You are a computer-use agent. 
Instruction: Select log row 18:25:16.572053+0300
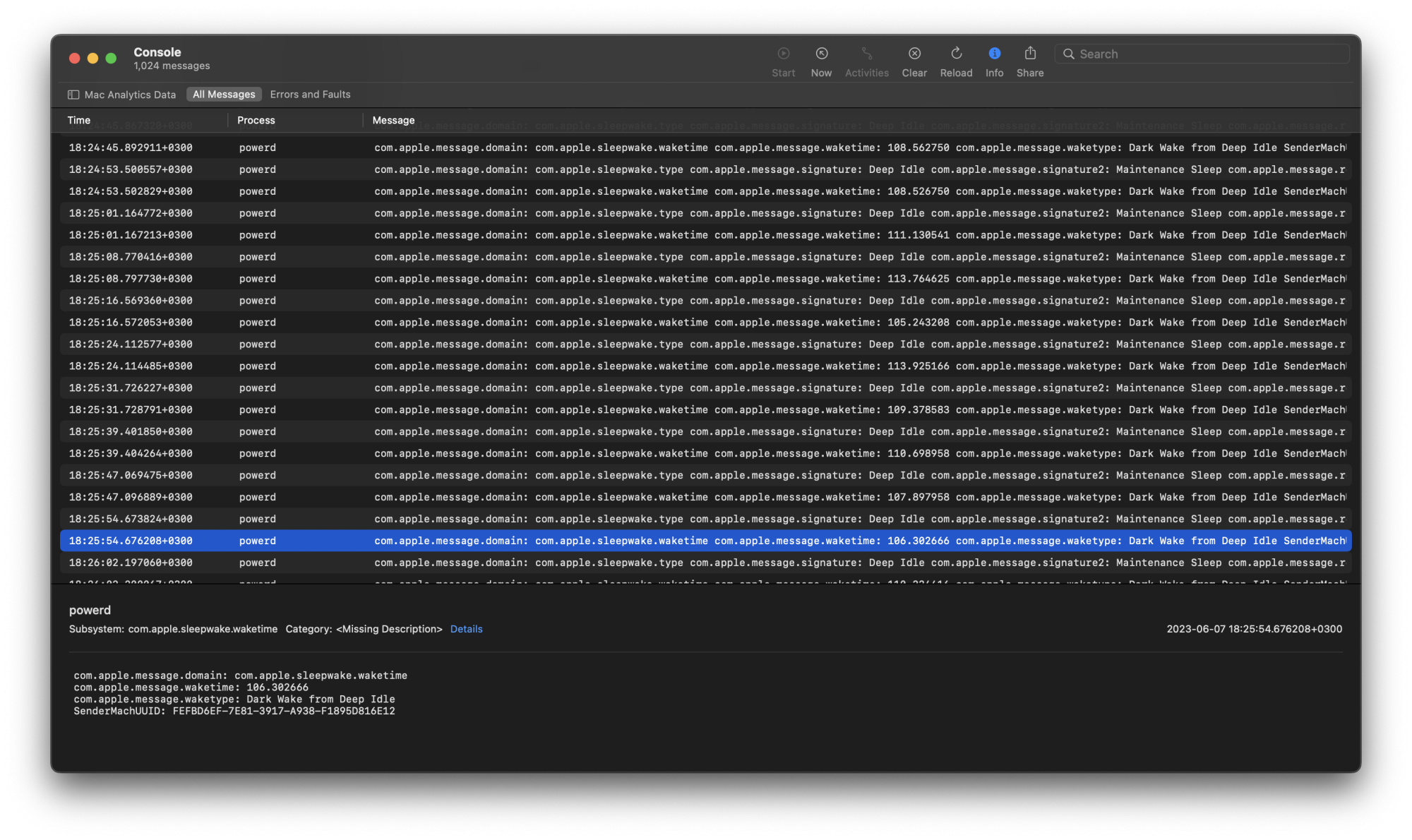[706, 323]
